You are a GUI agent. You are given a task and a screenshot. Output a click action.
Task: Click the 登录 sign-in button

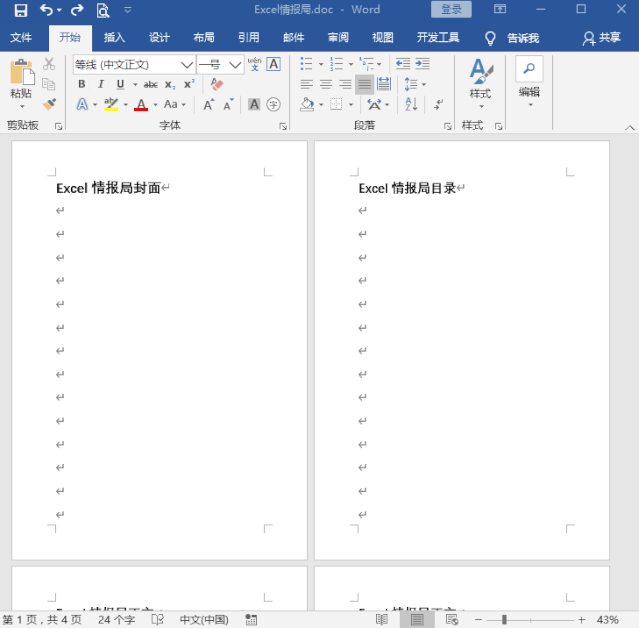pos(451,9)
